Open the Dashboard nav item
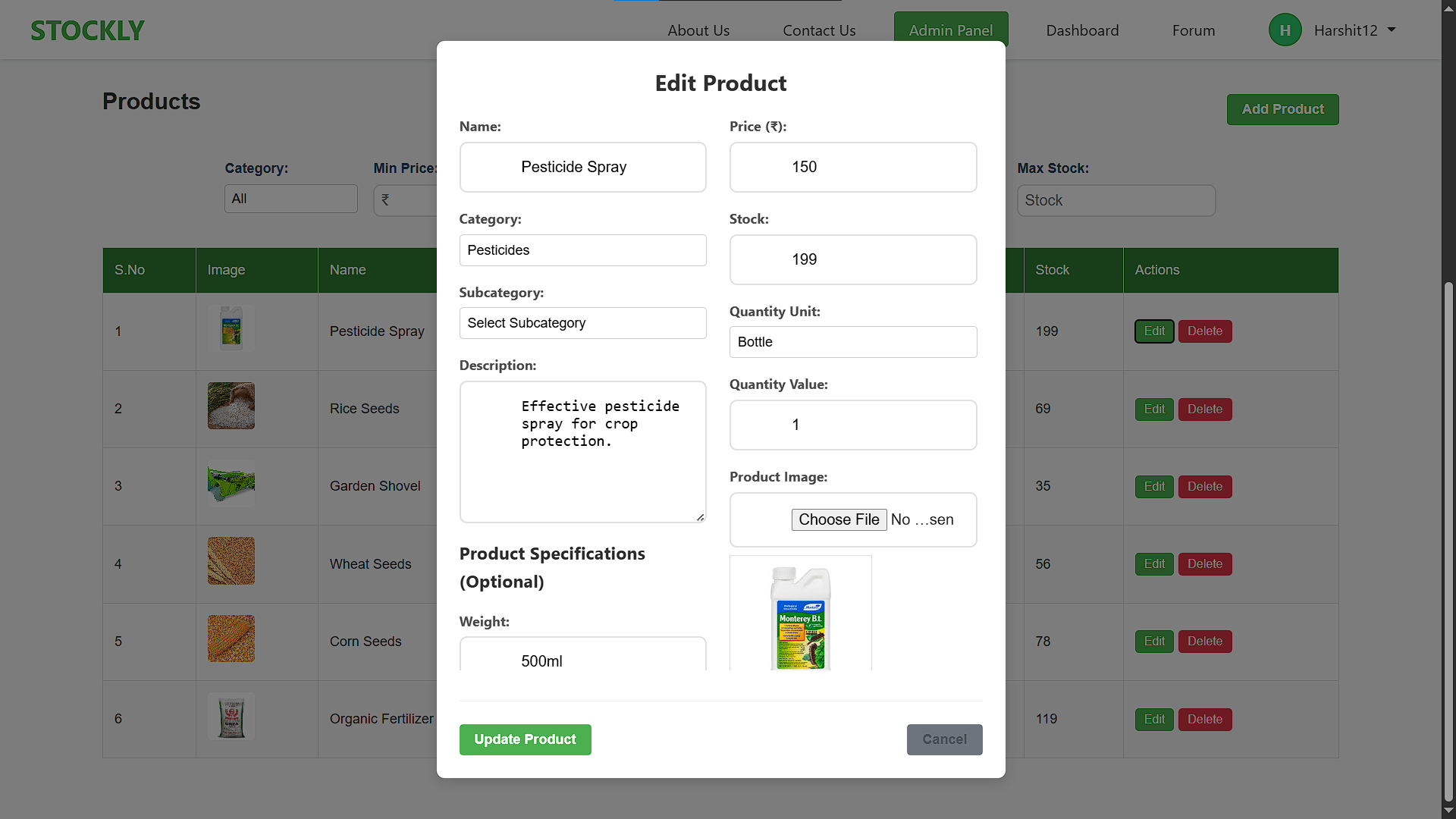Viewport: 1456px width, 819px height. [1082, 30]
